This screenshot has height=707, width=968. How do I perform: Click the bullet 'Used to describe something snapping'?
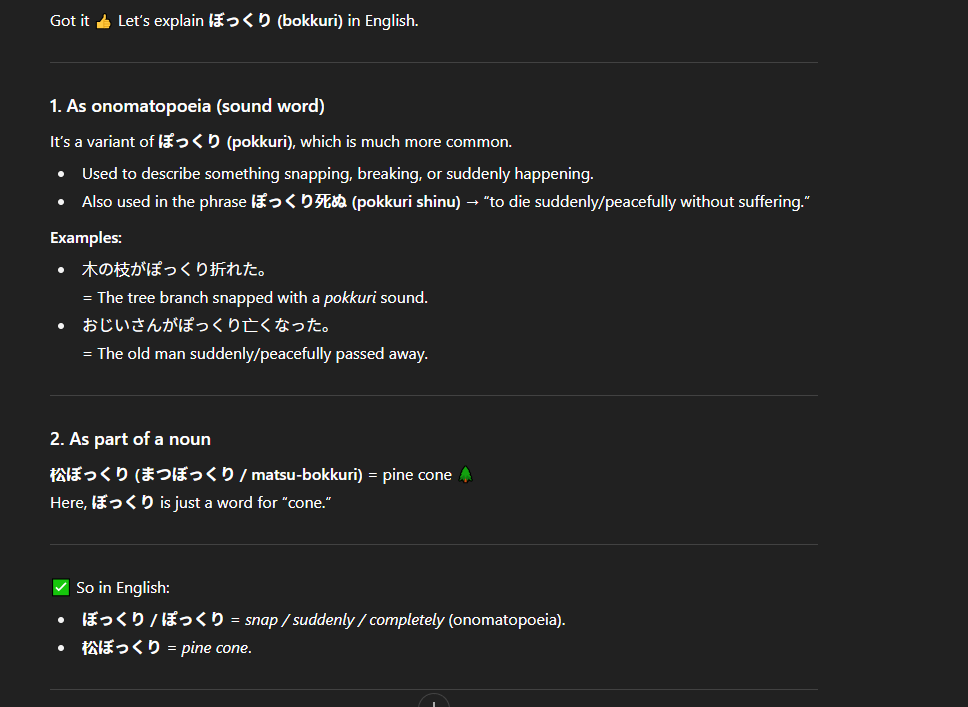[338, 174]
